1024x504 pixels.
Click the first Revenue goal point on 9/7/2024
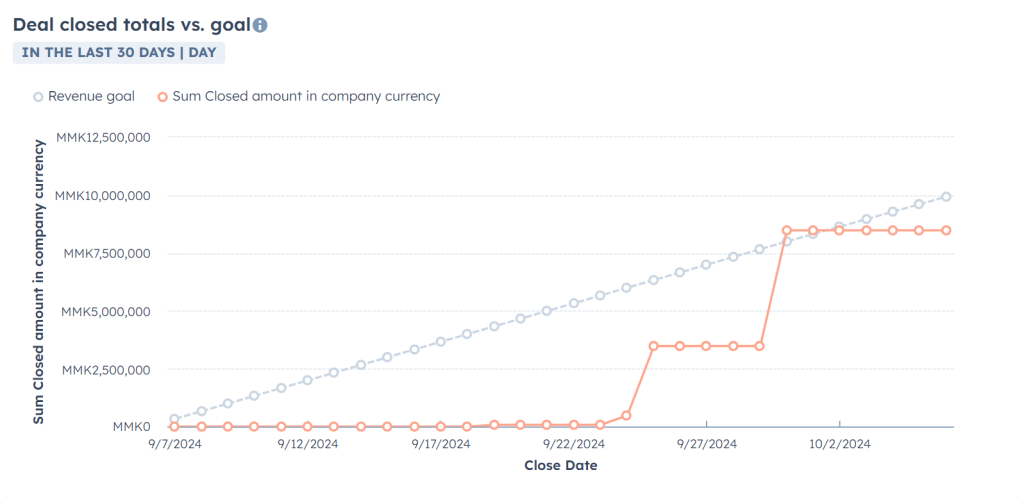(x=175, y=420)
